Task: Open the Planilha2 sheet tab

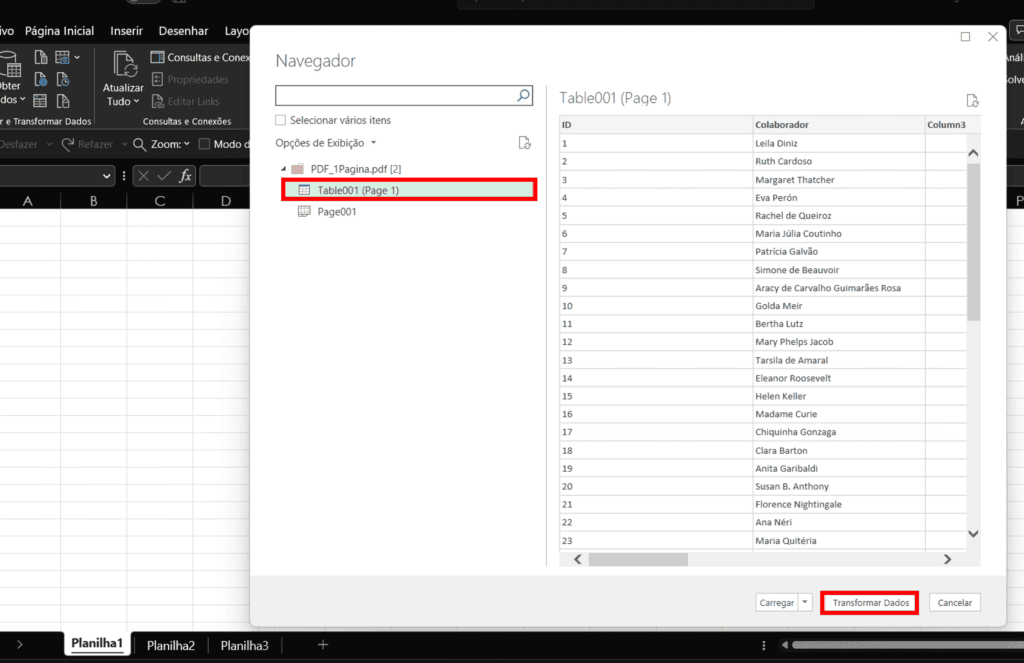Action: click(x=170, y=645)
